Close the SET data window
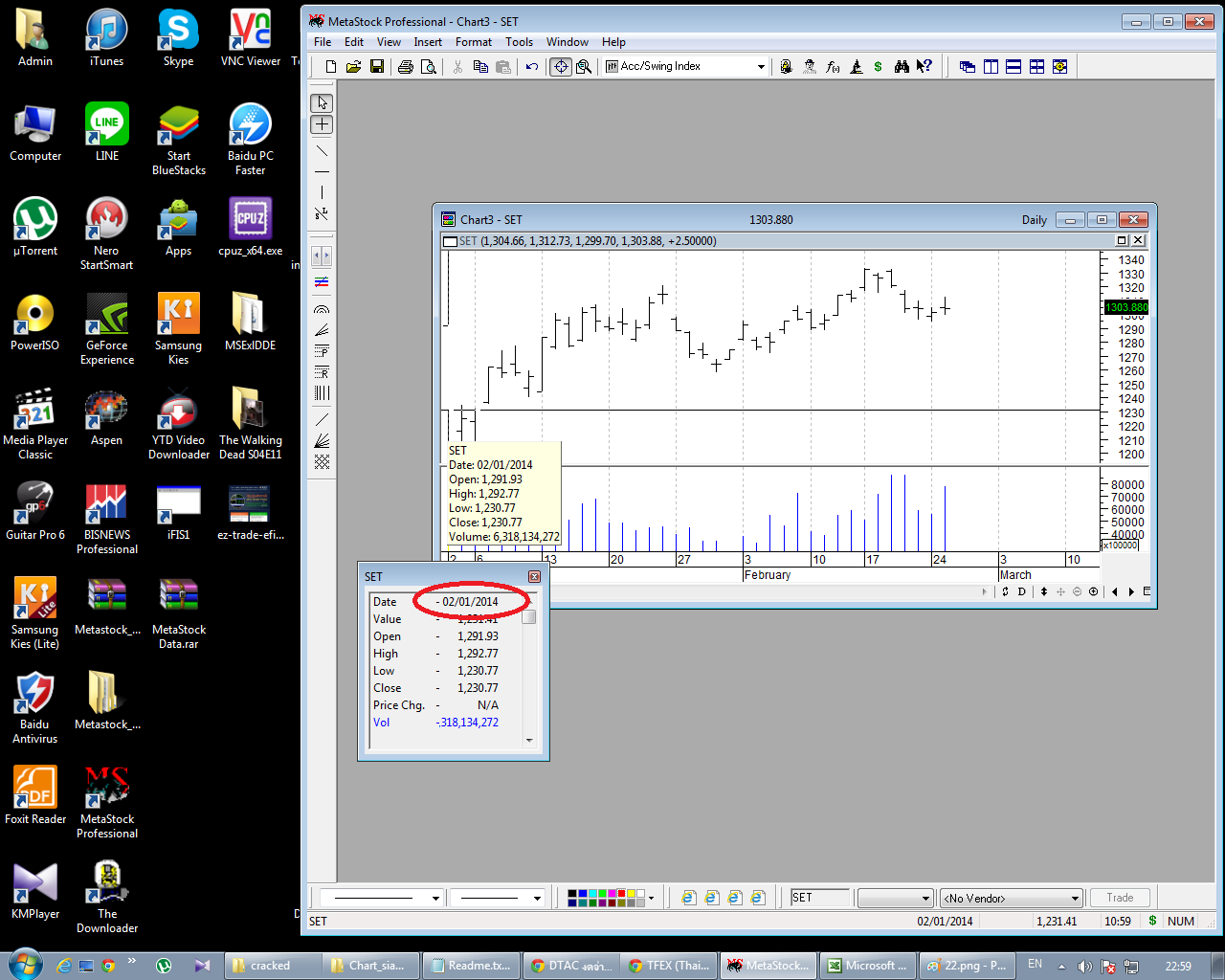Image resolution: width=1225 pixels, height=980 pixels. click(535, 576)
